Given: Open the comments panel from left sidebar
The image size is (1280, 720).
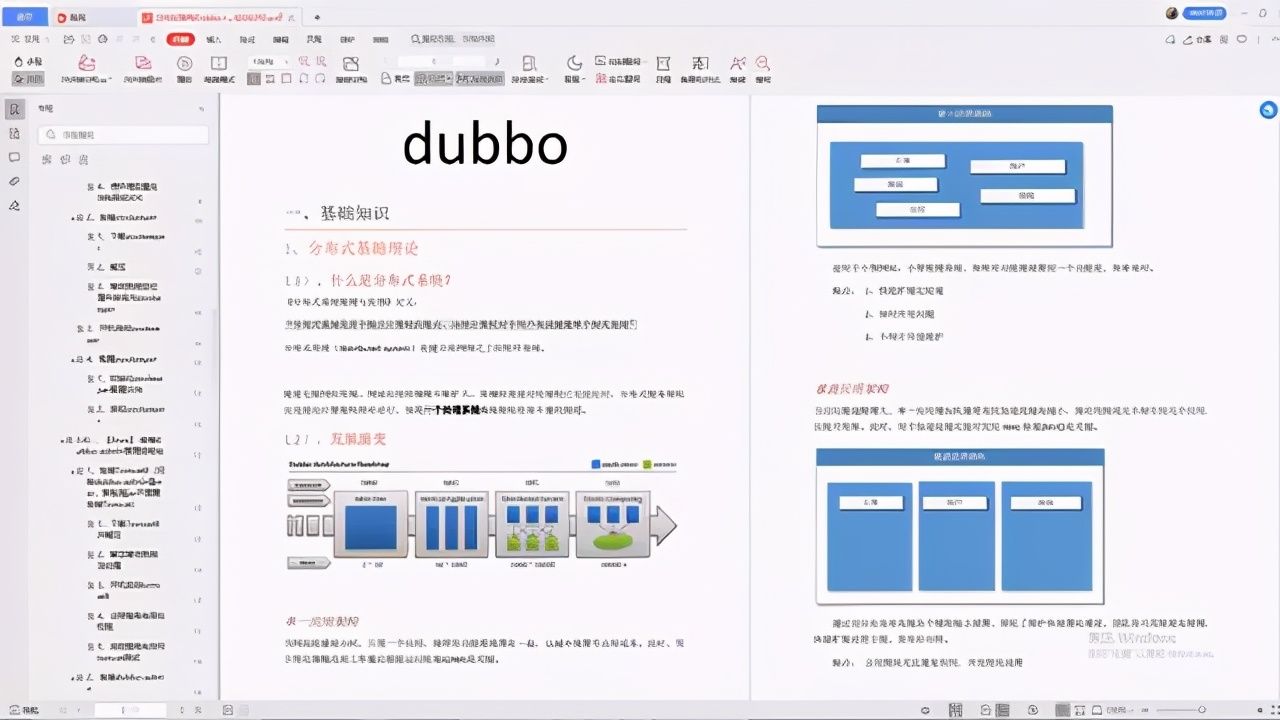Looking at the screenshot, I should click(14, 157).
